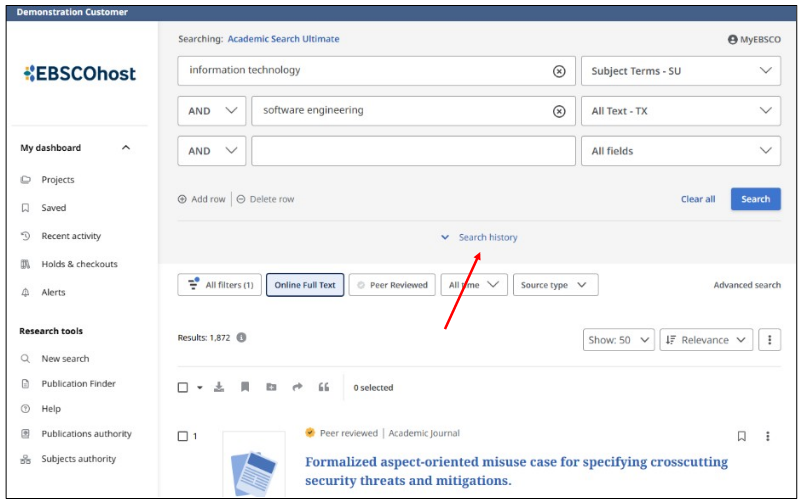Open selection options arrow beside checkbox

pyautogui.click(x=200, y=388)
